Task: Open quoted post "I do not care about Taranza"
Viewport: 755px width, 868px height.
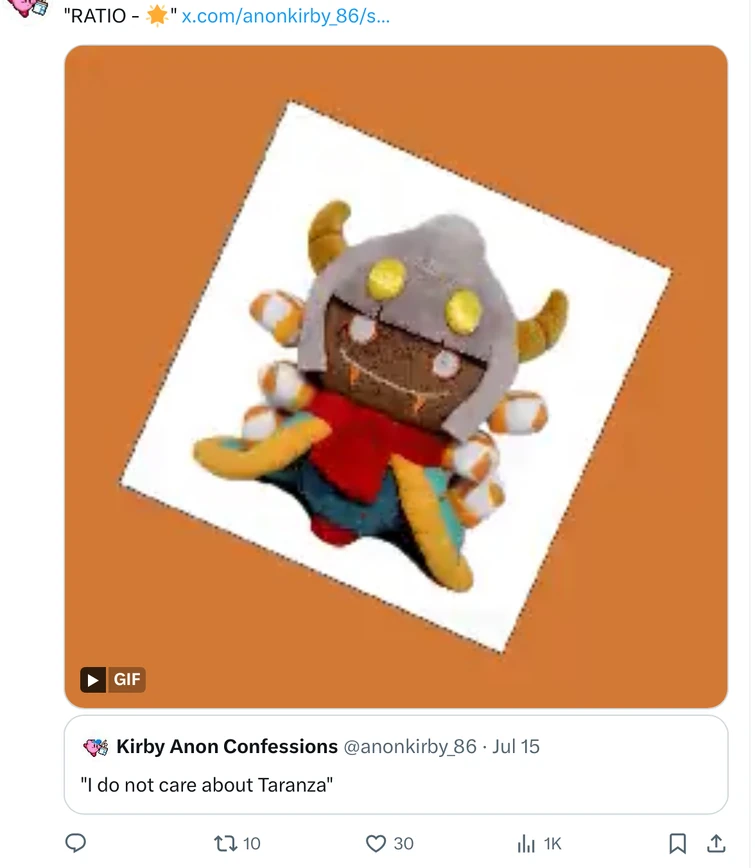Action: point(396,764)
